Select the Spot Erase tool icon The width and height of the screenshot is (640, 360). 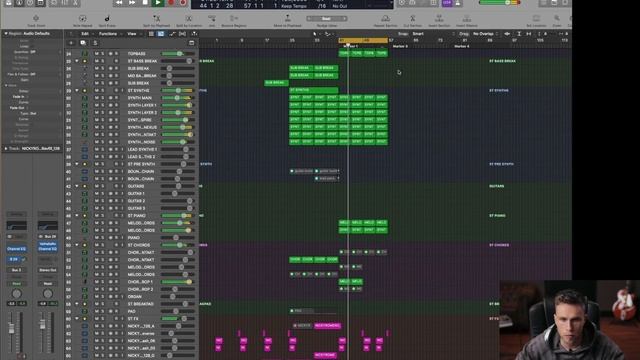(x=107, y=18)
